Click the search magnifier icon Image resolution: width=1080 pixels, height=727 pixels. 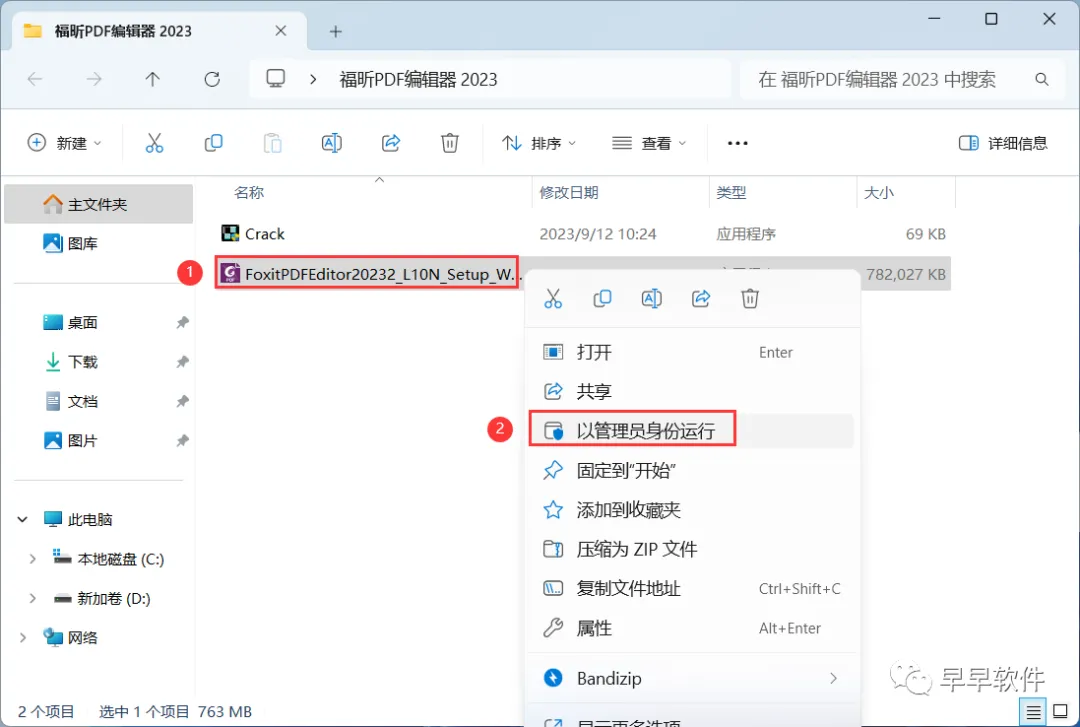point(1041,79)
